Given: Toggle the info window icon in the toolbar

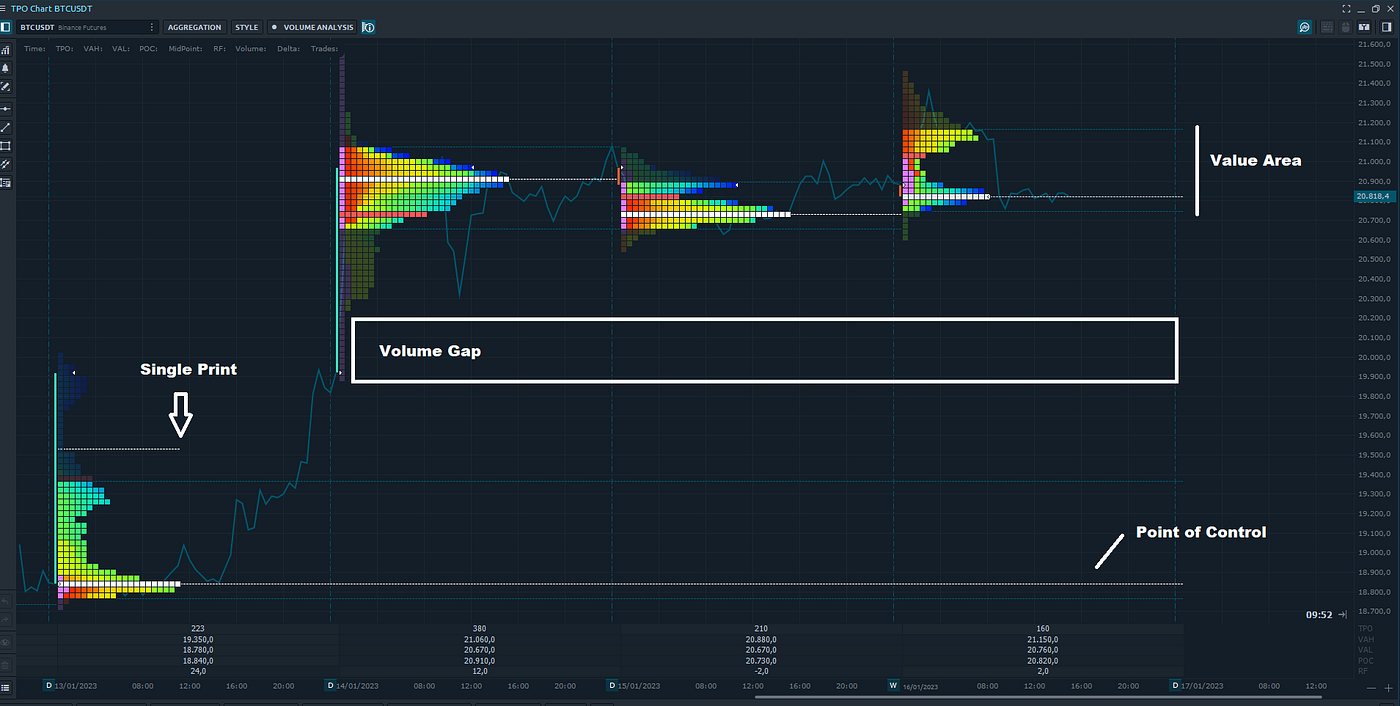Looking at the screenshot, I should tap(369, 27).
